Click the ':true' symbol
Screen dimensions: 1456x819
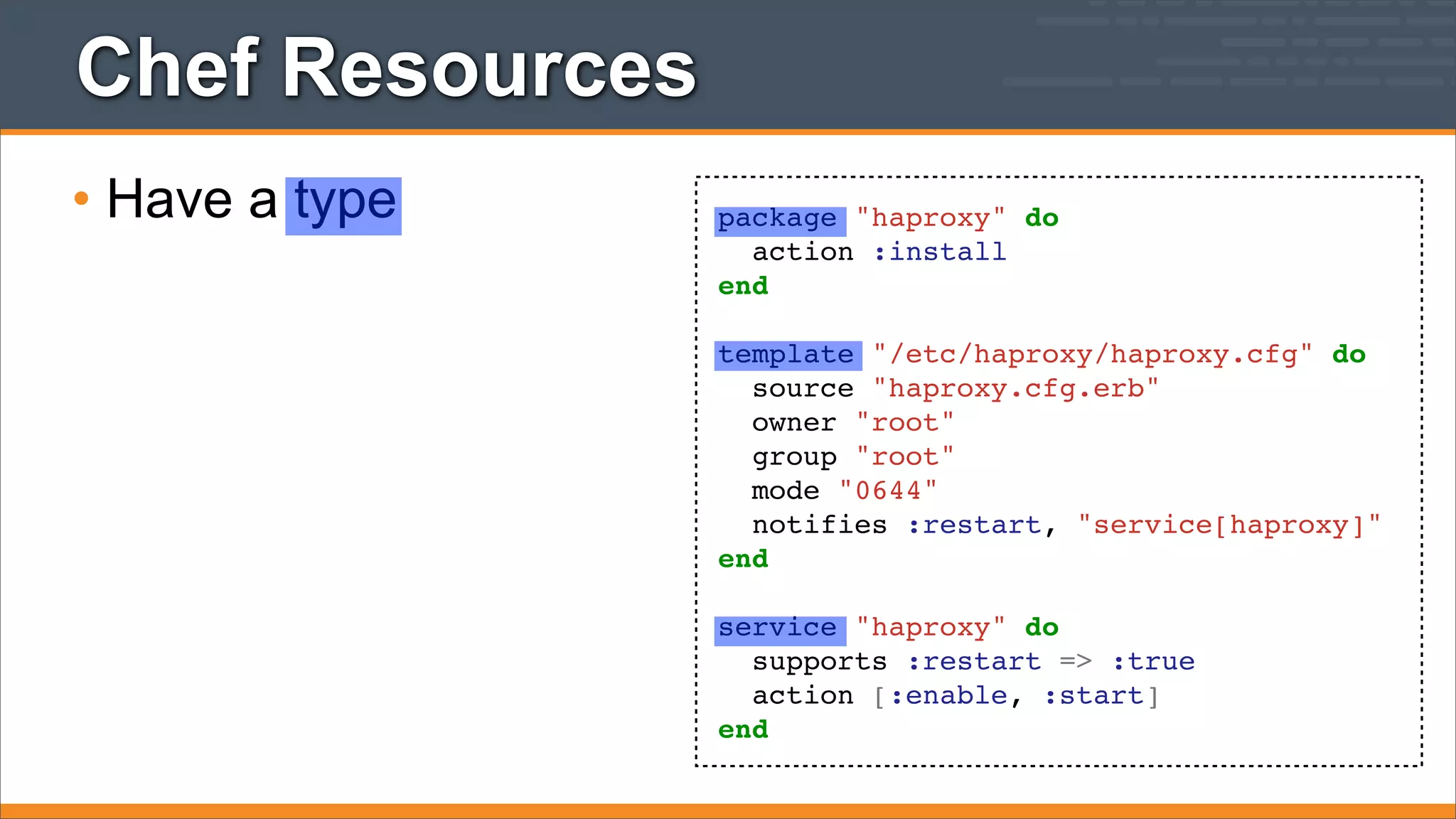point(1154,662)
